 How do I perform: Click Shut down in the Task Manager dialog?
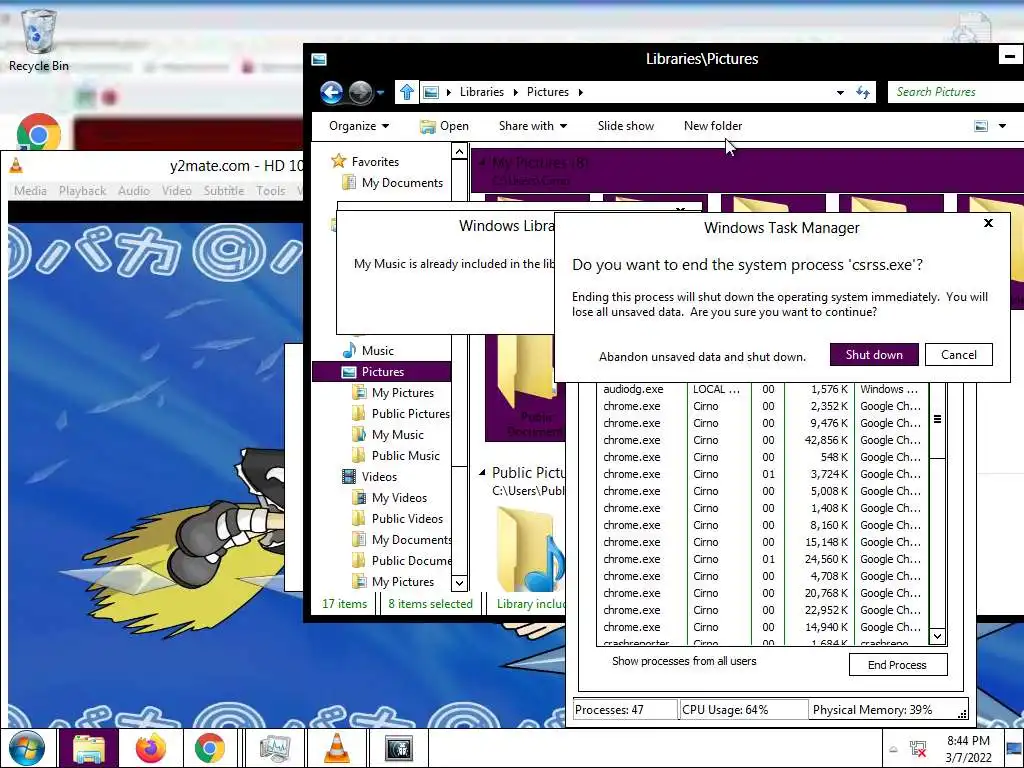click(x=874, y=355)
